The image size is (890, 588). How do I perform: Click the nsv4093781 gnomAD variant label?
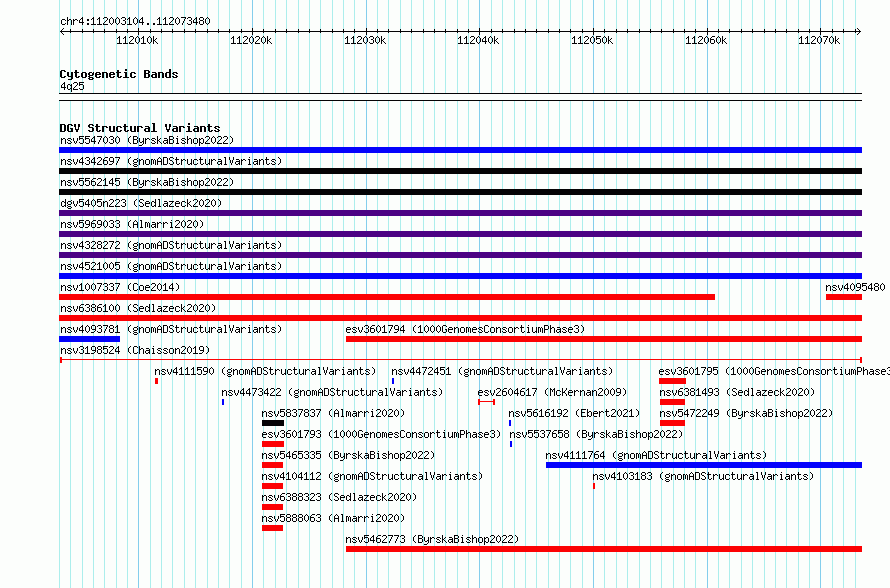point(171,329)
